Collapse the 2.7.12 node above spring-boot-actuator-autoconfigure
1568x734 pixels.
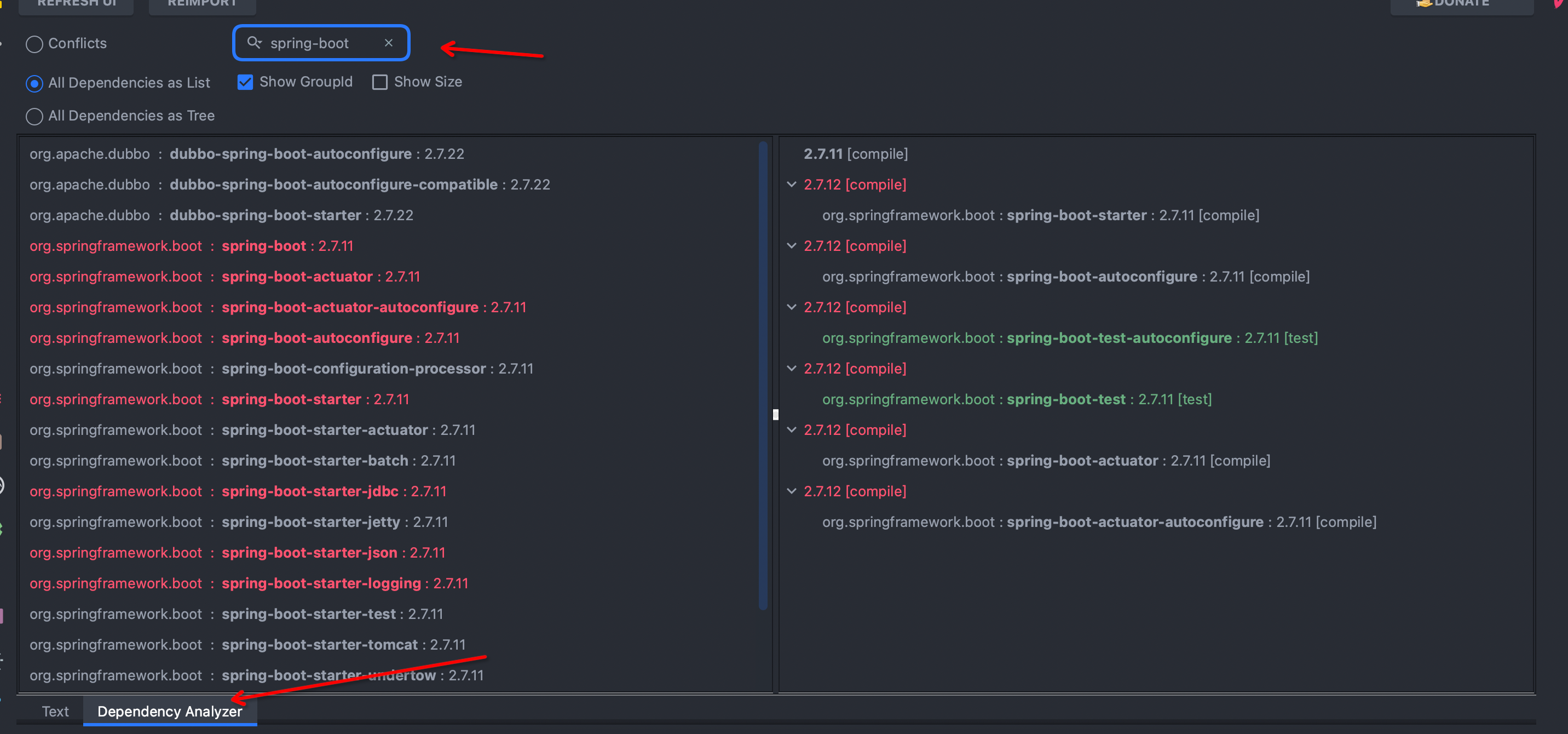pos(791,491)
